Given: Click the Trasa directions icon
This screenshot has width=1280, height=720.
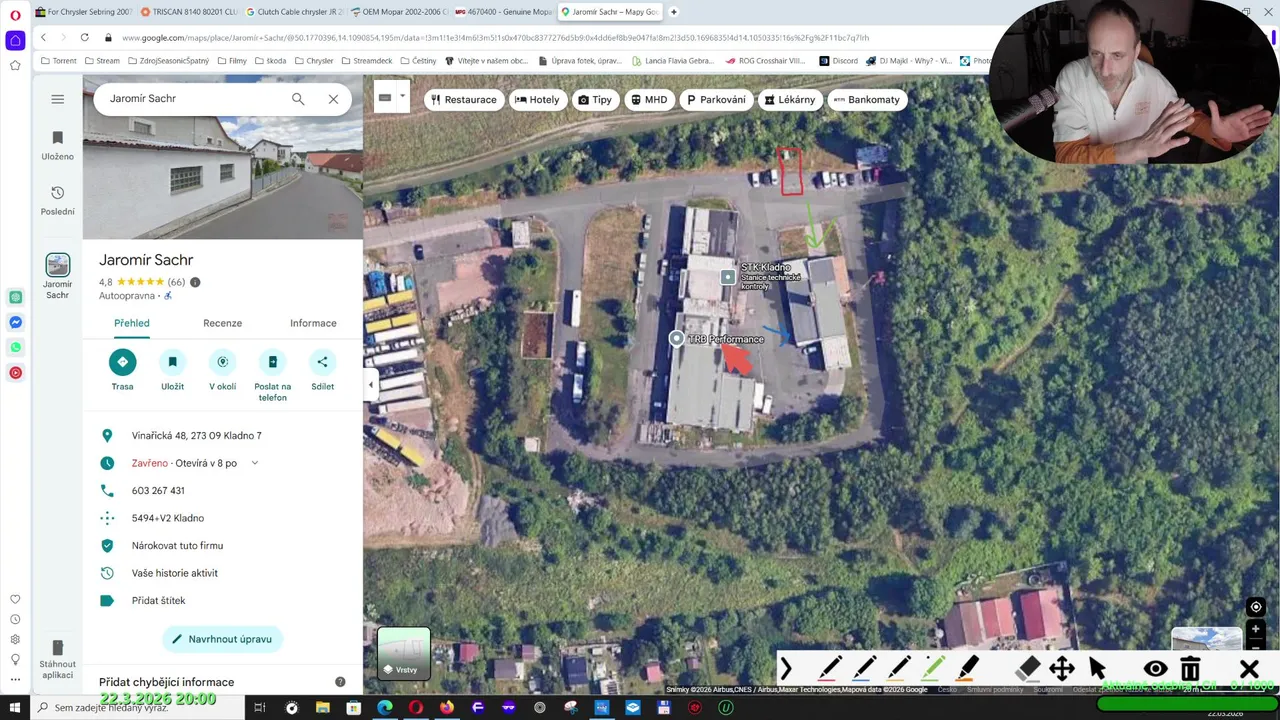Looking at the screenshot, I should tap(122, 362).
